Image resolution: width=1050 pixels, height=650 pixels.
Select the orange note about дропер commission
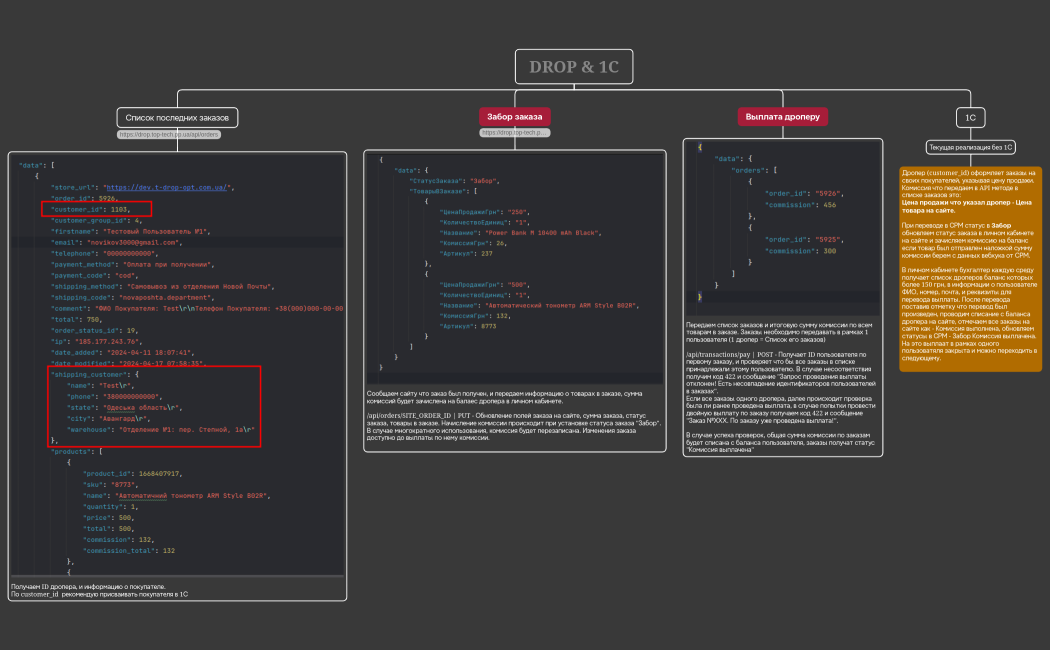pos(971,269)
